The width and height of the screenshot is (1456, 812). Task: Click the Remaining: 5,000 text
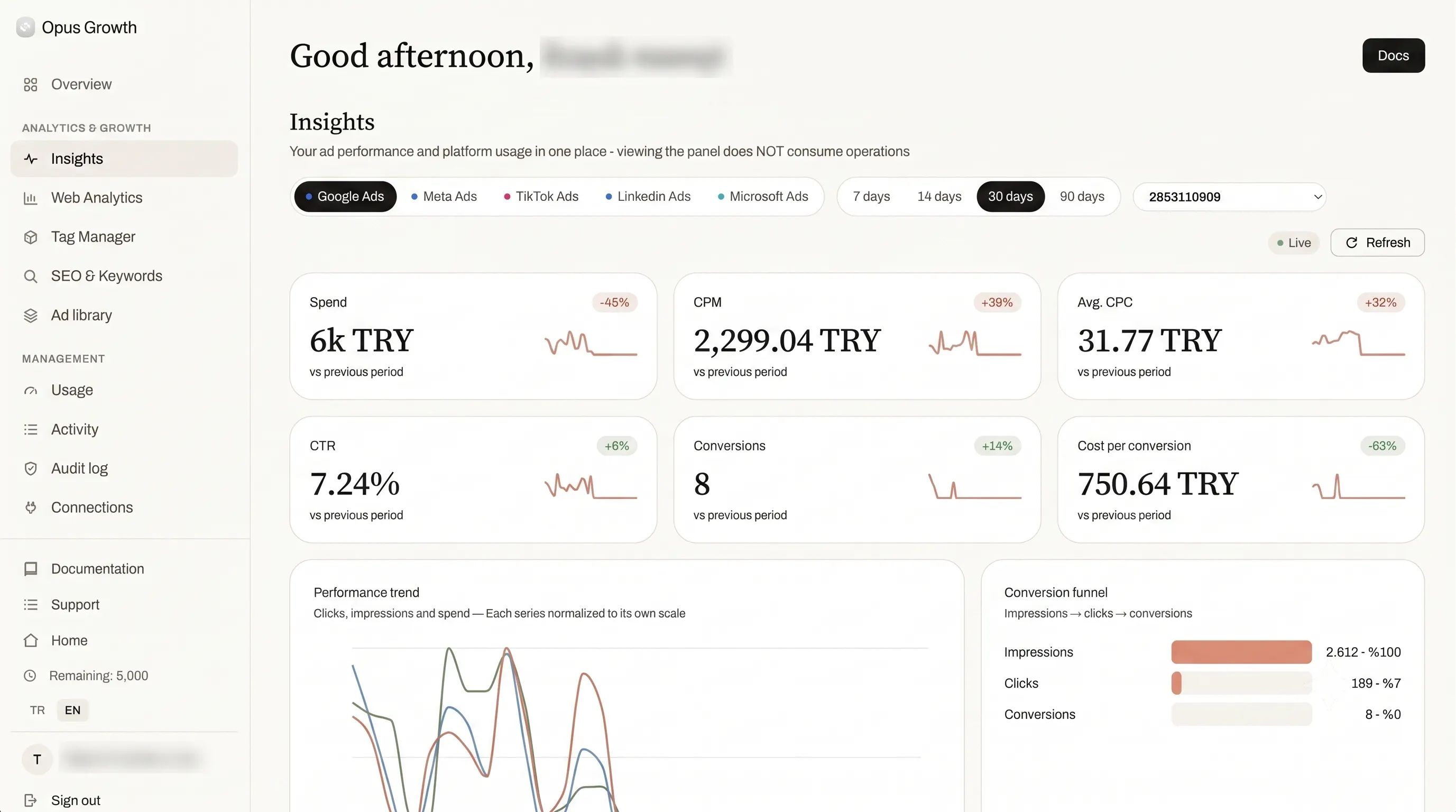point(98,676)
